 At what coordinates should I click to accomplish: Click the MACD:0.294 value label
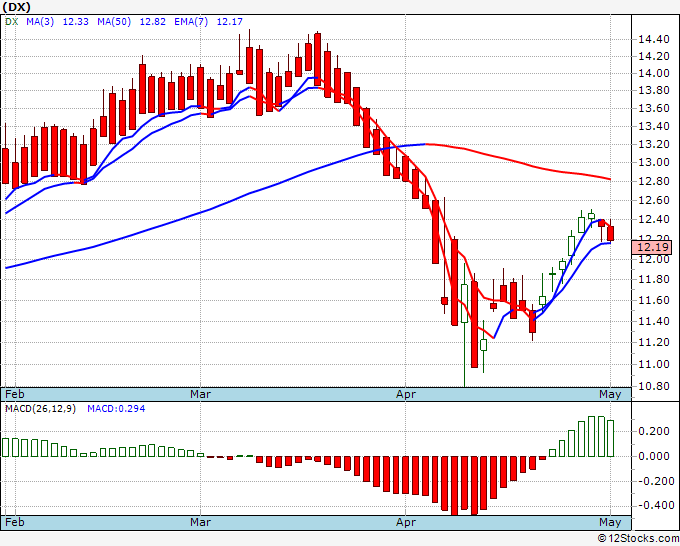click(116, 409)
